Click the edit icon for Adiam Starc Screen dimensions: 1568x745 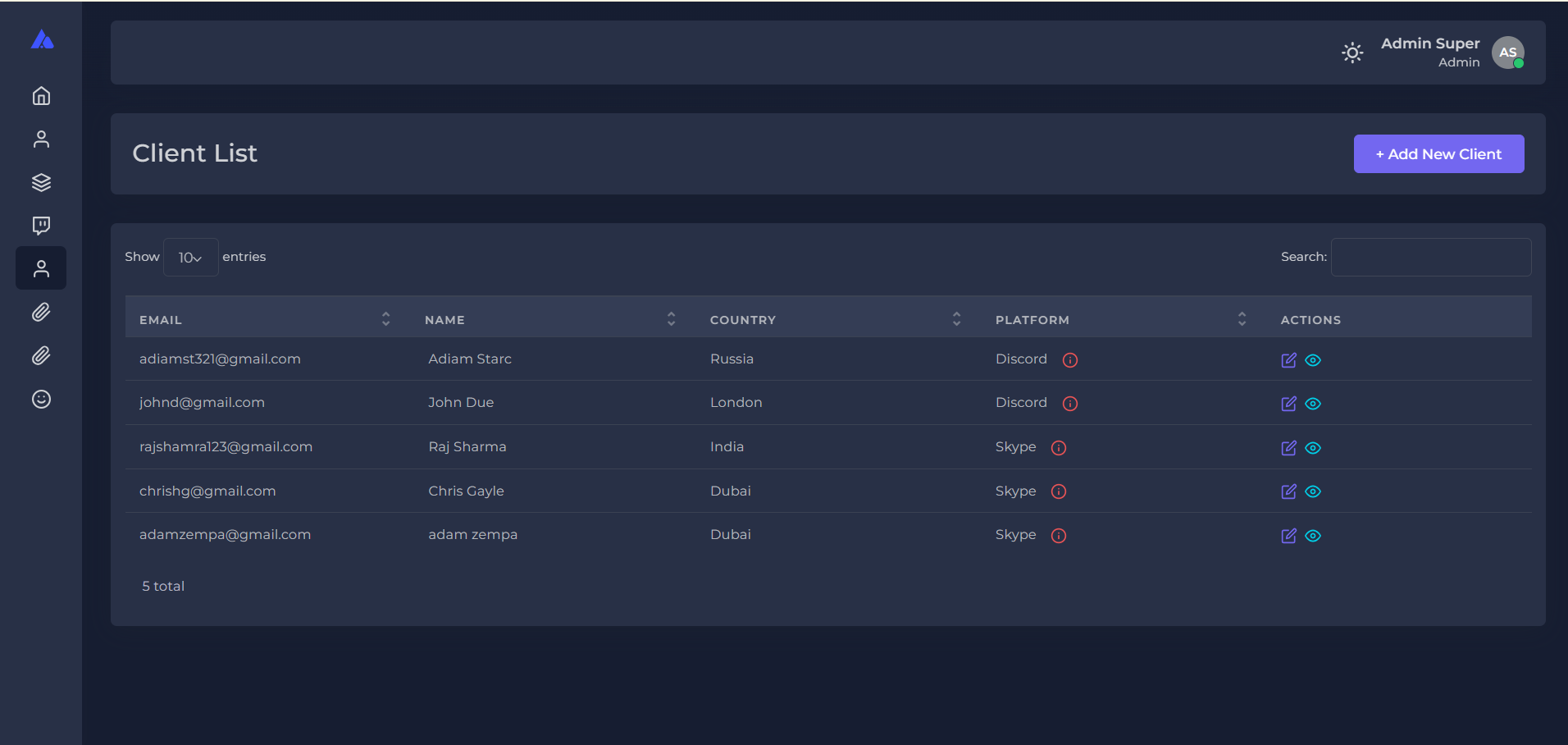point(1288,360)
